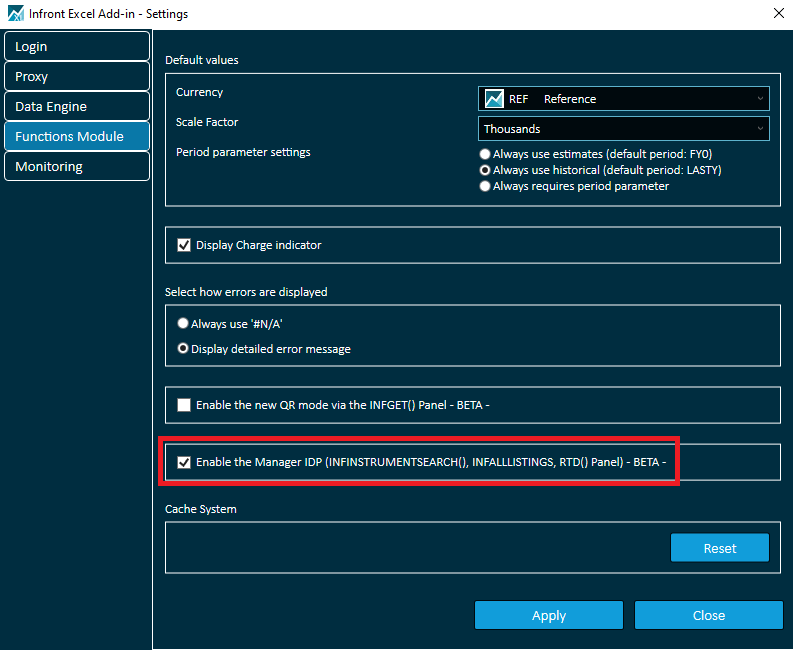Click the Infront logo icon in title bar
794x650 pixels.
point(14,14)
